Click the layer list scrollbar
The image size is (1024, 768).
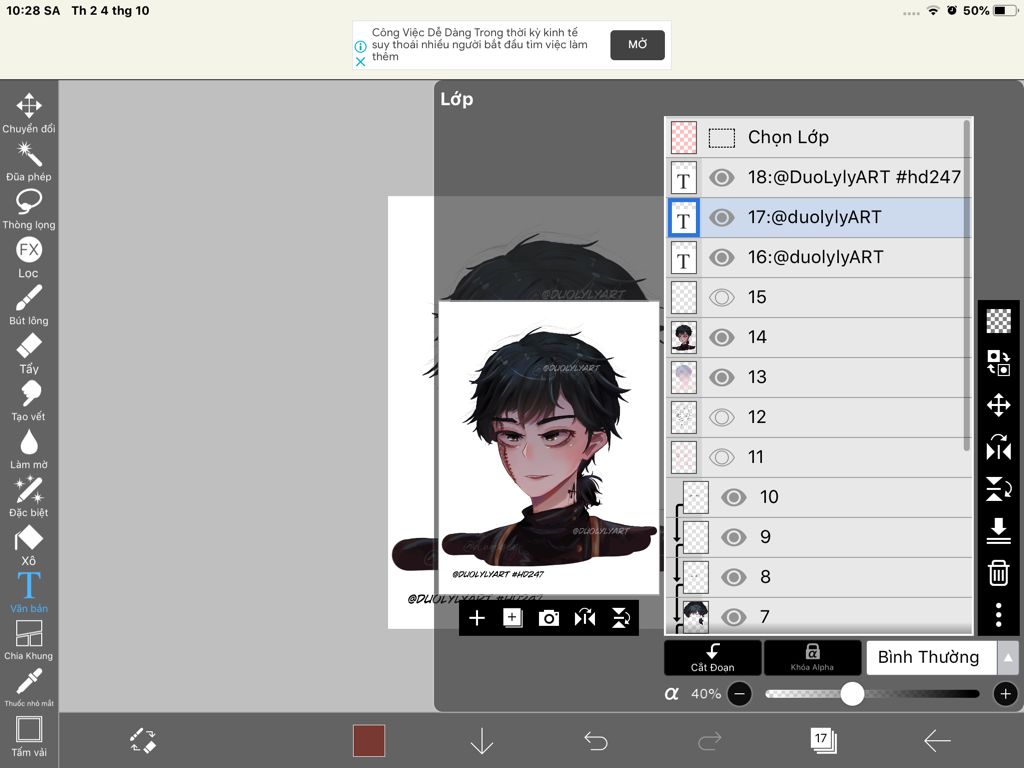(967, 285)
